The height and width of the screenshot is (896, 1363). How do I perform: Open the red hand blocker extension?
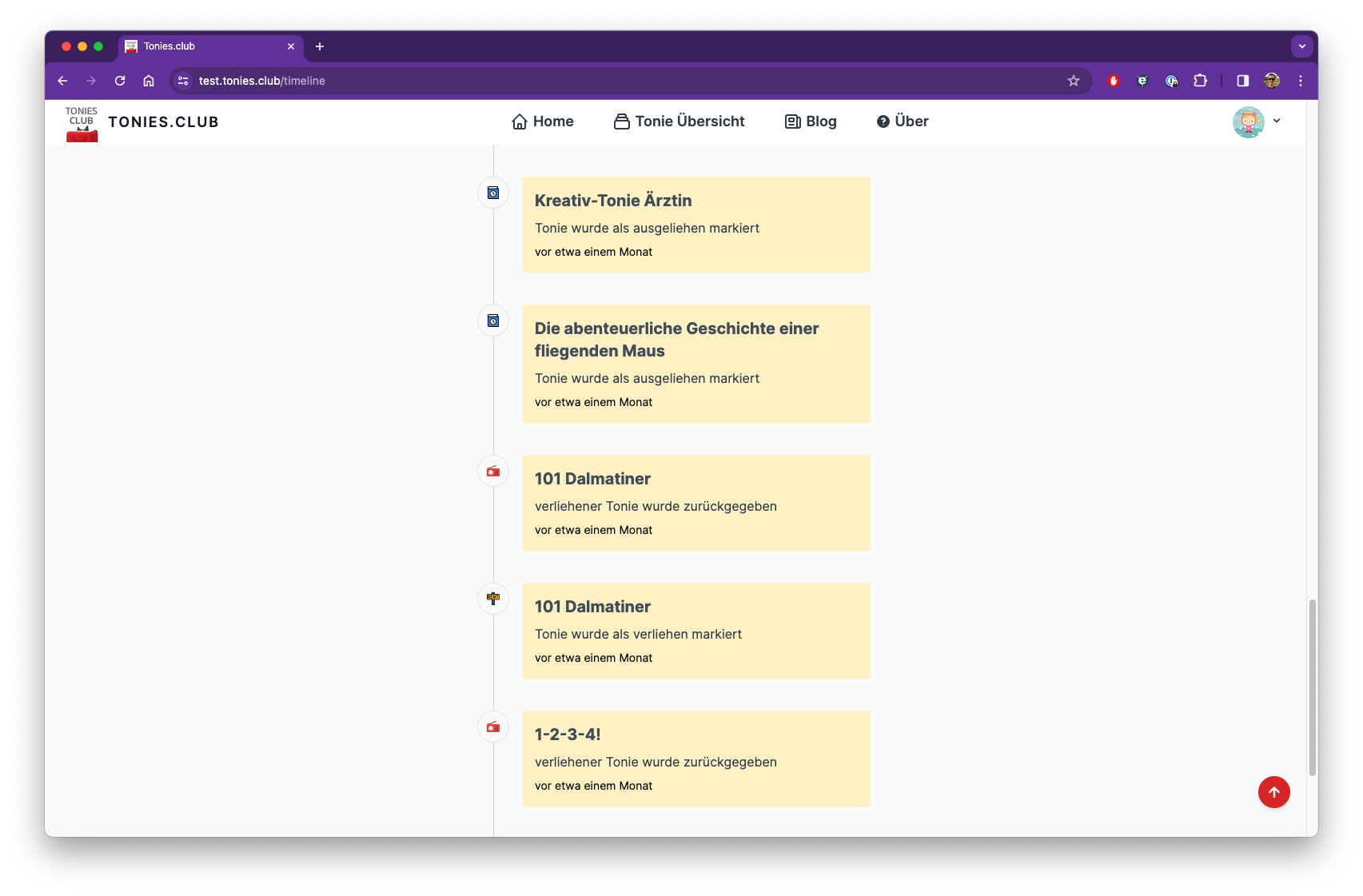click(x=1114, y=81)
